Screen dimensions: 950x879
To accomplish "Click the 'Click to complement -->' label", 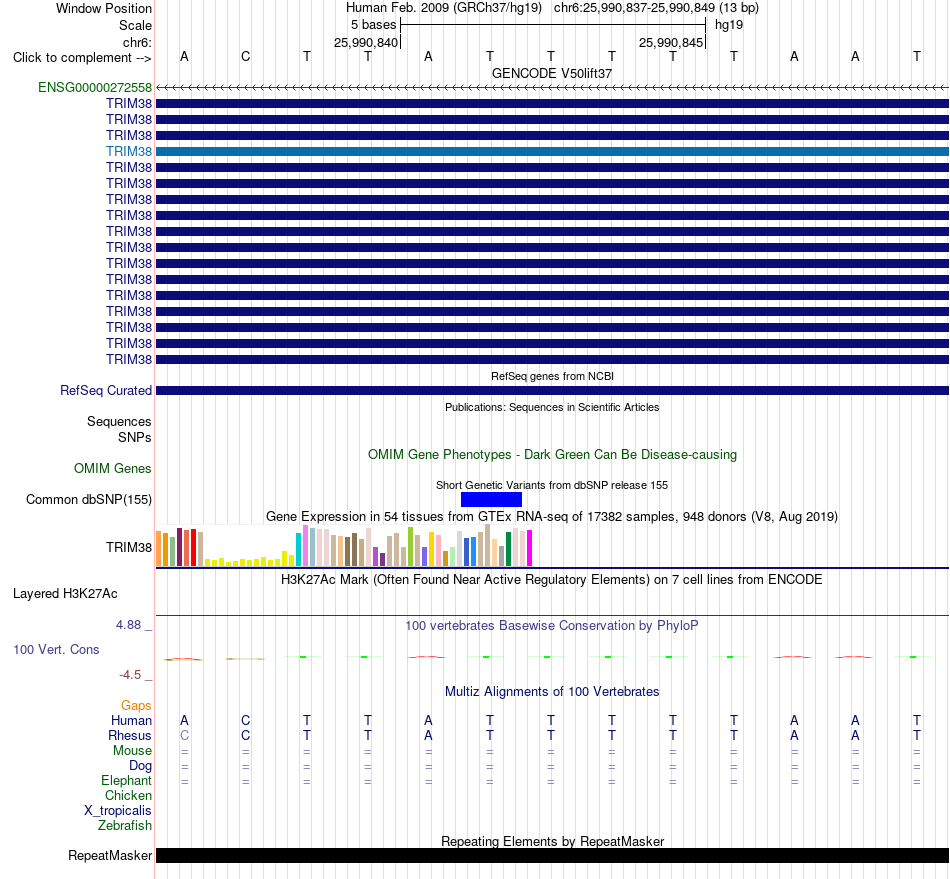I will pyautogui.click(x=82, y=58).
